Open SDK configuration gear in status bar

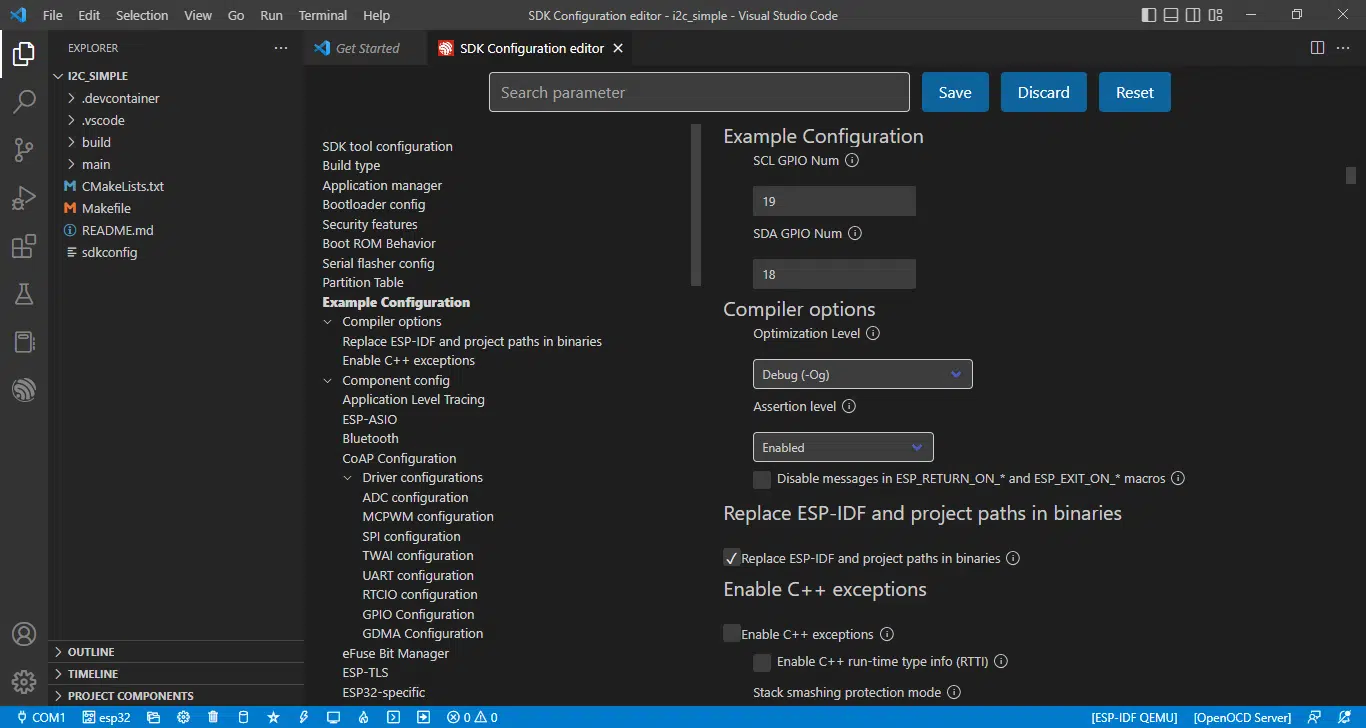pyautogui.click(x=184, y=717)
